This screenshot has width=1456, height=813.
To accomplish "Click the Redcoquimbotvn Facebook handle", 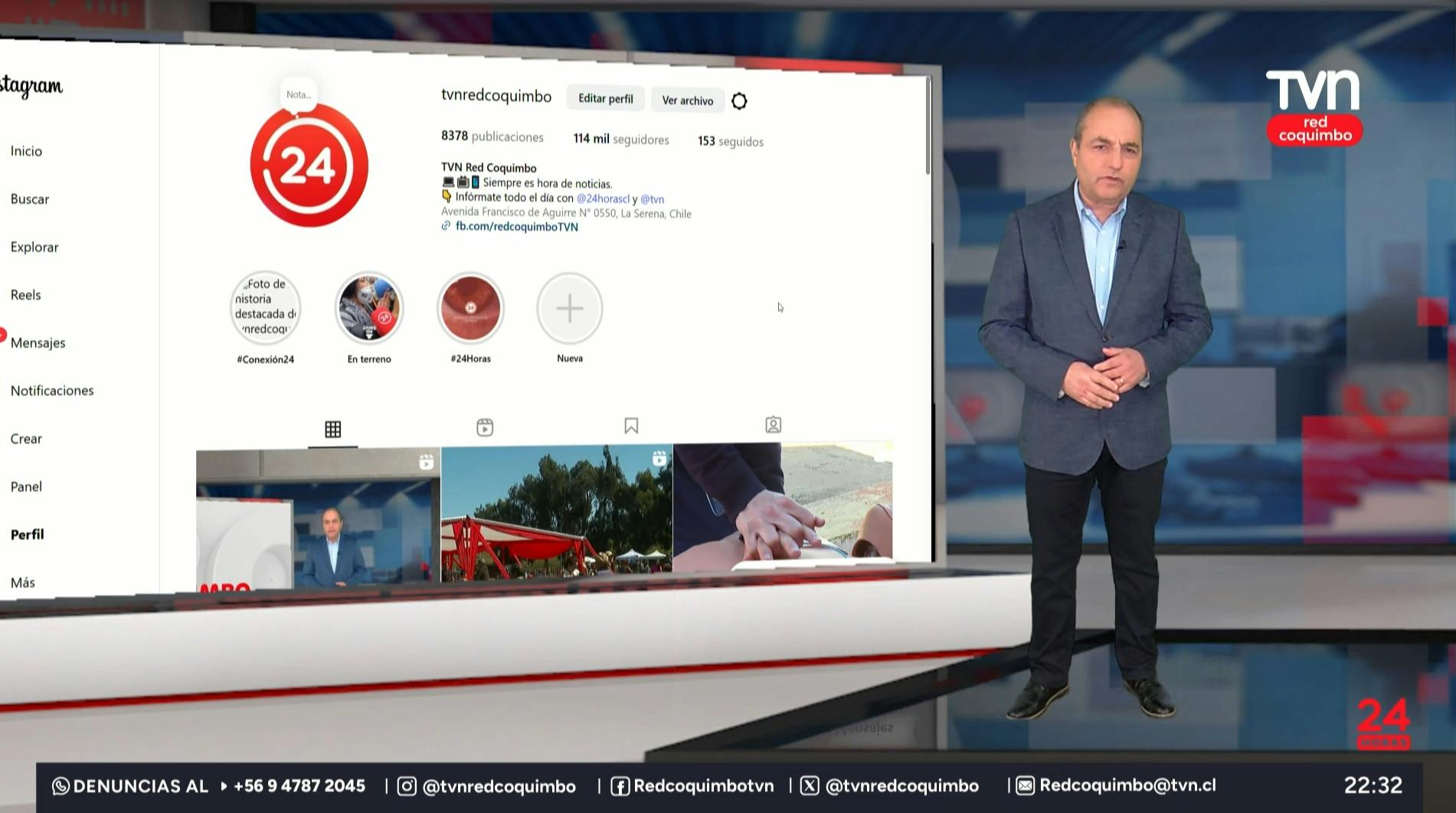I will click(704, 786).
